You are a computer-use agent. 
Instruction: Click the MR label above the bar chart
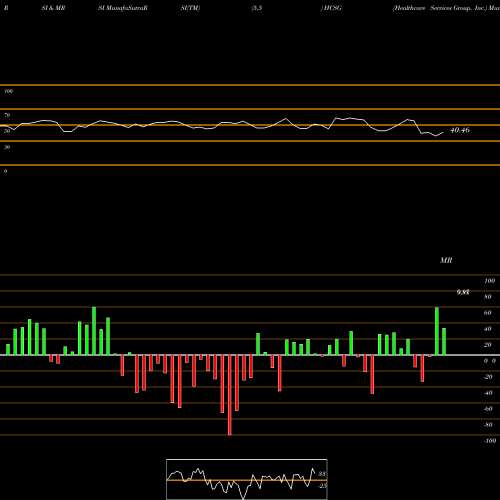446,260
